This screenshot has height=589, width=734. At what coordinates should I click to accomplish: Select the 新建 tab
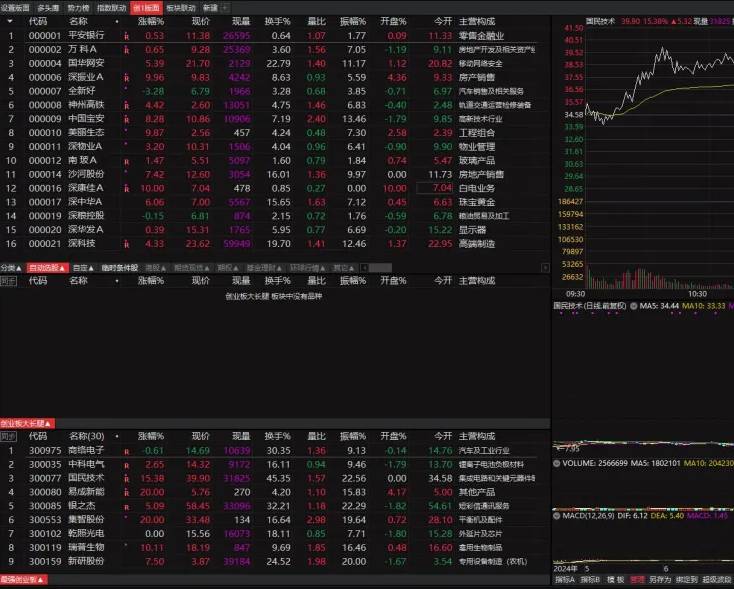coord(210,7)
